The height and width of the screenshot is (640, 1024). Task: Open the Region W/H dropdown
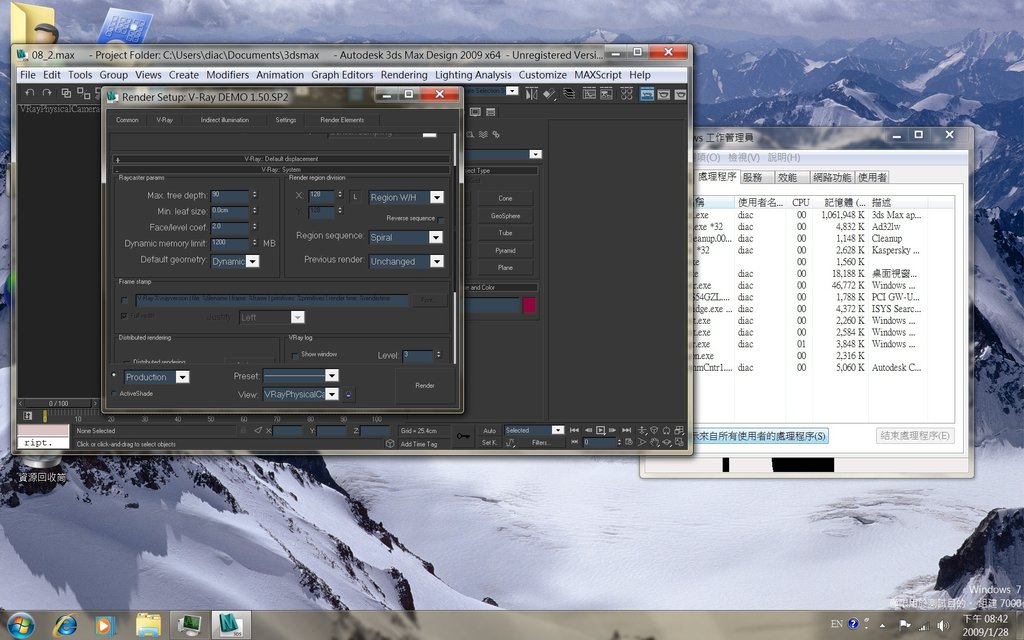[406, 197]
